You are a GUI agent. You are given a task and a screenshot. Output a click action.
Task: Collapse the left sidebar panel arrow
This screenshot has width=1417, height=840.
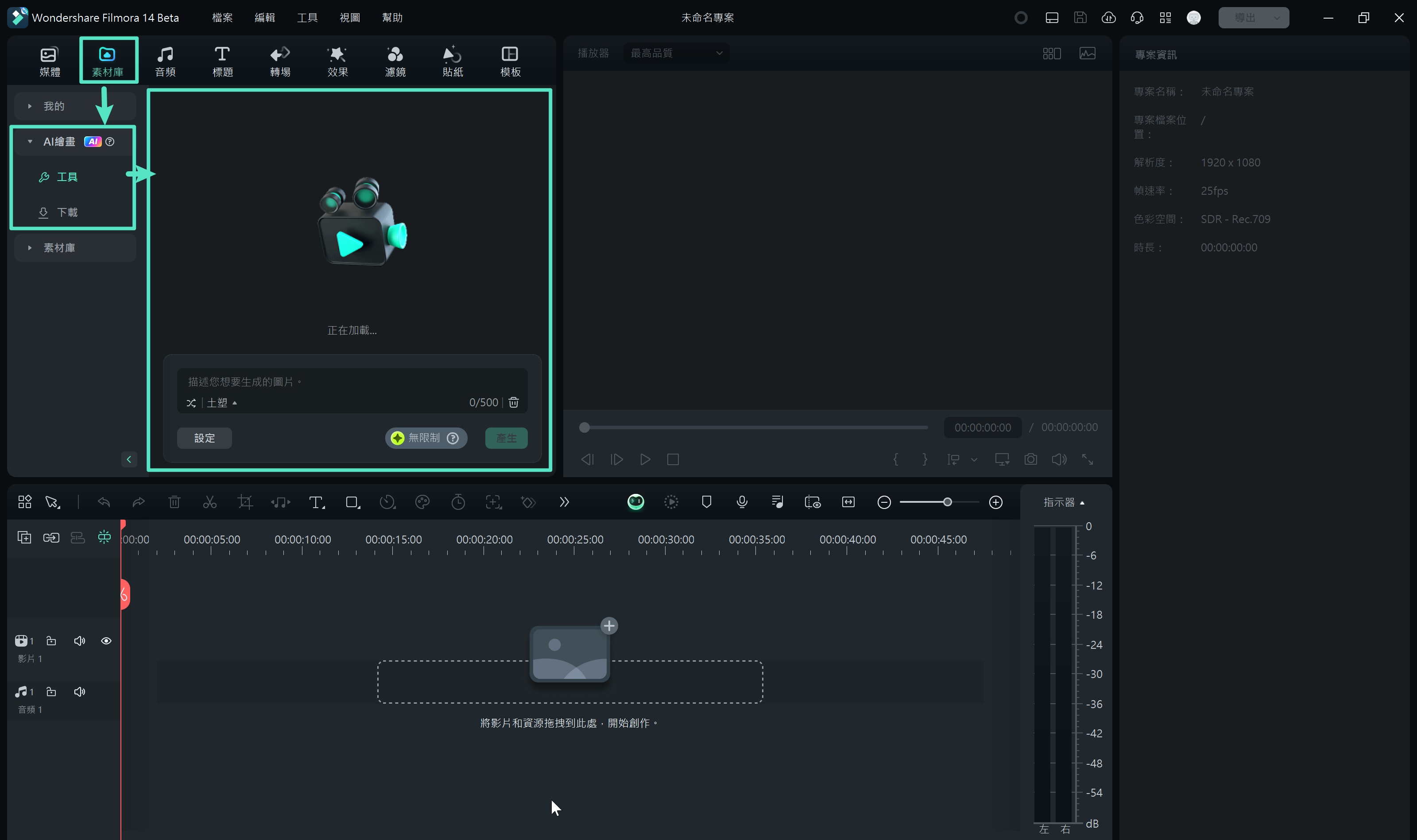pyautogui.click(x=129, y=459)
